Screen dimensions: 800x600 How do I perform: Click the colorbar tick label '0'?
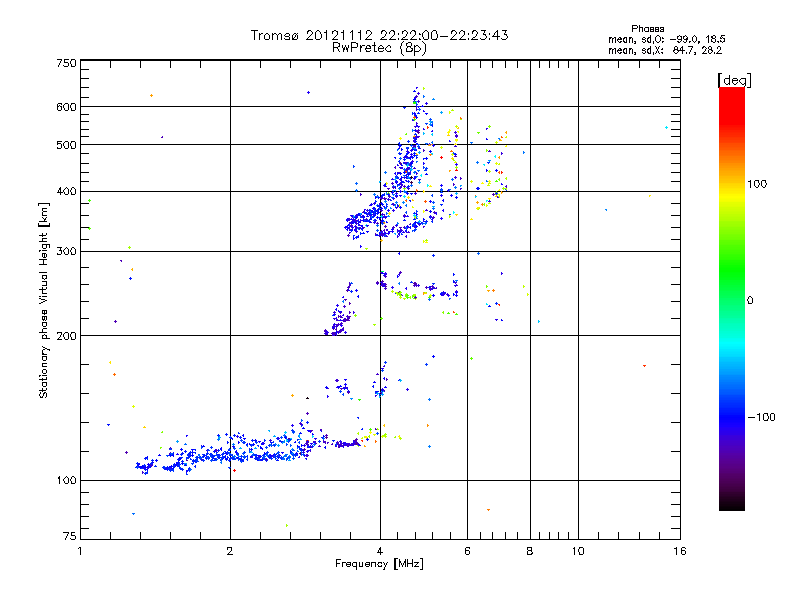coord(750,301)
